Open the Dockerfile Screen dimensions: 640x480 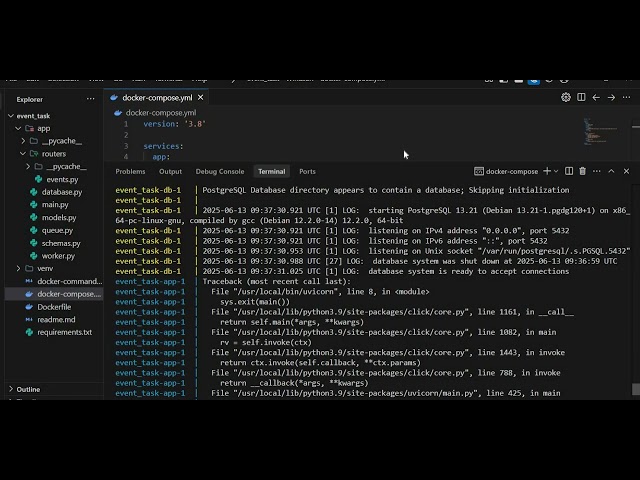click(x=54, y=307)
